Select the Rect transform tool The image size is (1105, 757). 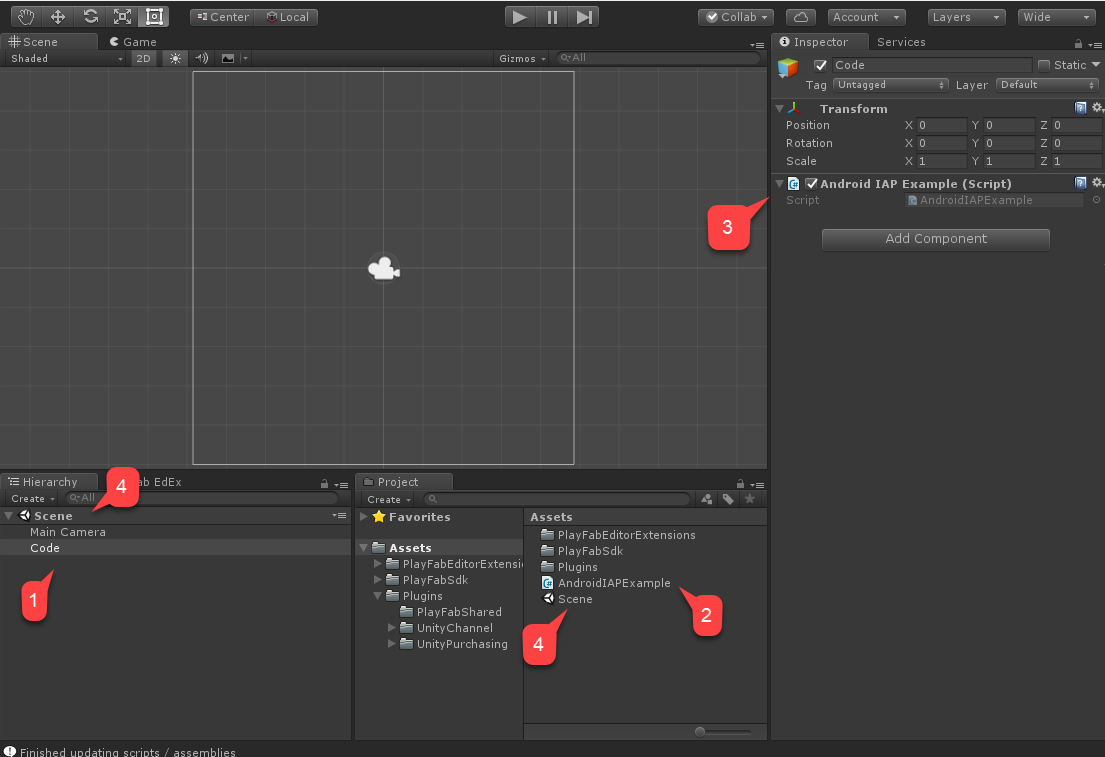click(155, 16)
